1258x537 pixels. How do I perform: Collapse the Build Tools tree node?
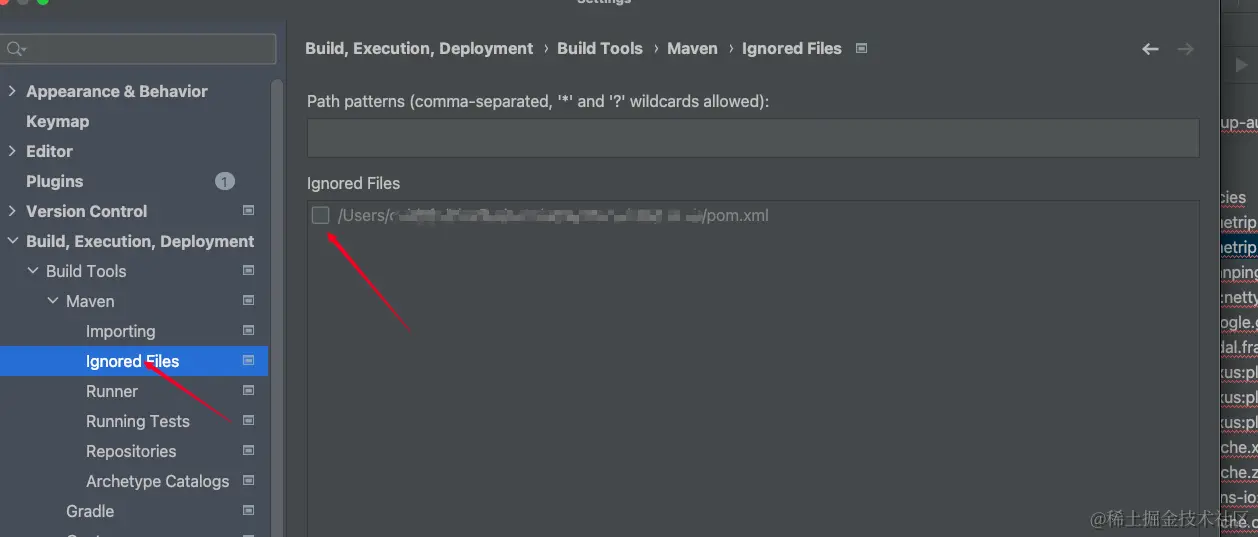pyautogui.click(x=33, y=271)
